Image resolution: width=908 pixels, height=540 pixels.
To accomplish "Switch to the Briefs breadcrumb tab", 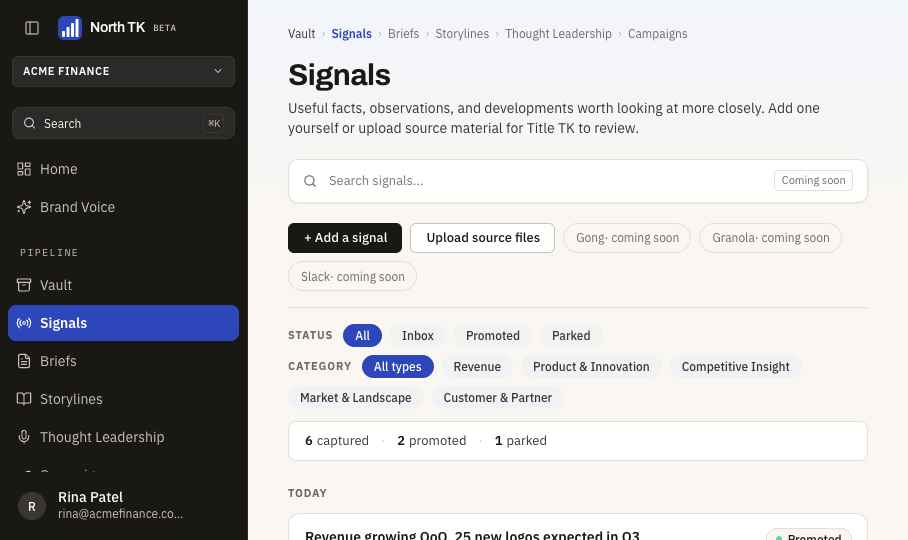I will (x=404, y=34).
